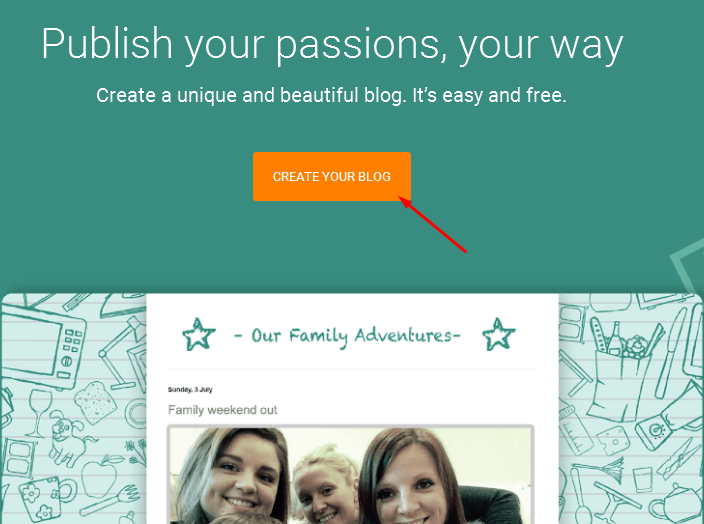The image size is (704, 524).
Task: Click the toast slice doodle icon
Action: 95,403
